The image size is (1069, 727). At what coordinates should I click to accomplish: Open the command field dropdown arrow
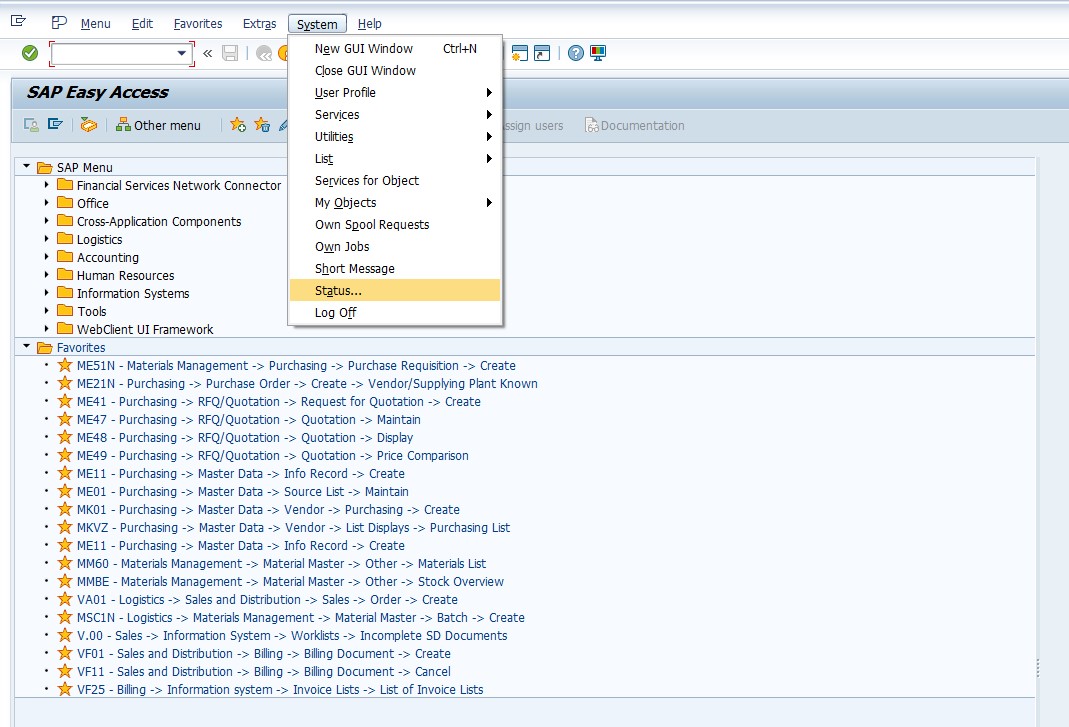click(181, 53)
